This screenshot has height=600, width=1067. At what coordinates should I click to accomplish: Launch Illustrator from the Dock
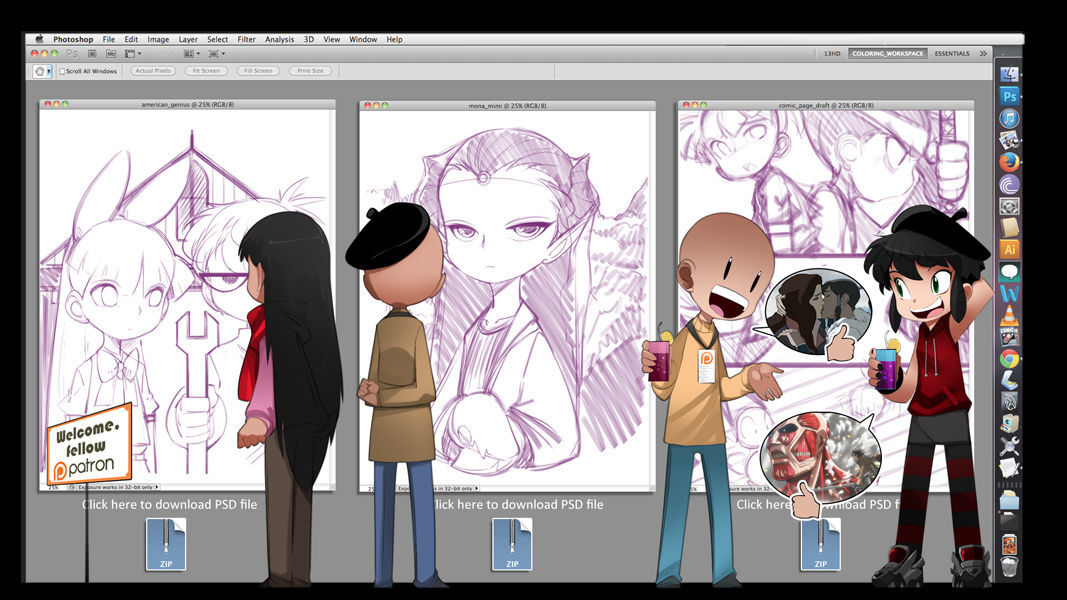(x=1009, y=249)
